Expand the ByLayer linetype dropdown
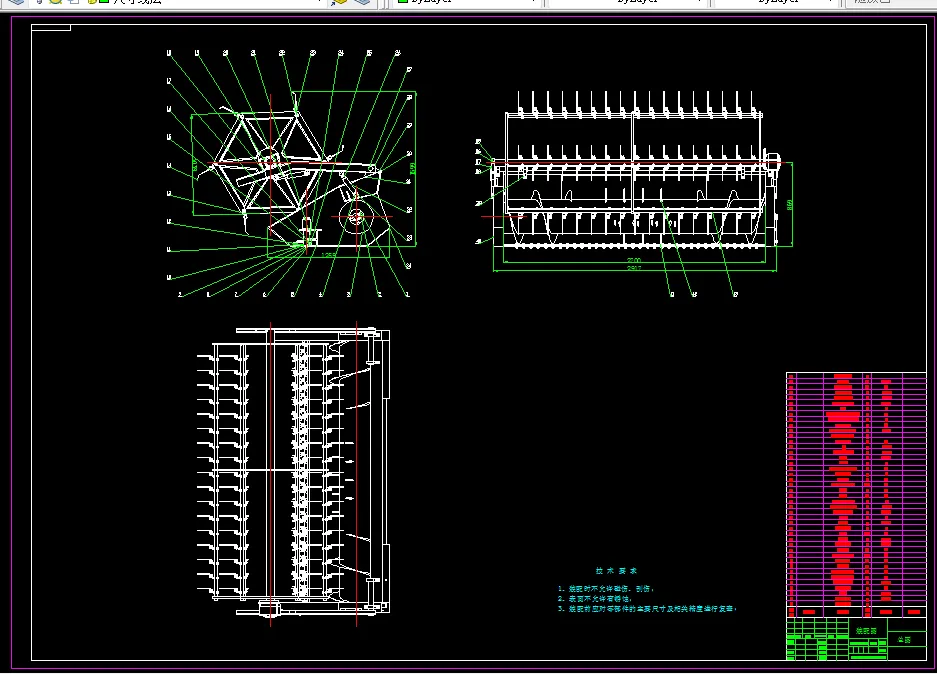 click(x=699, y=3)
